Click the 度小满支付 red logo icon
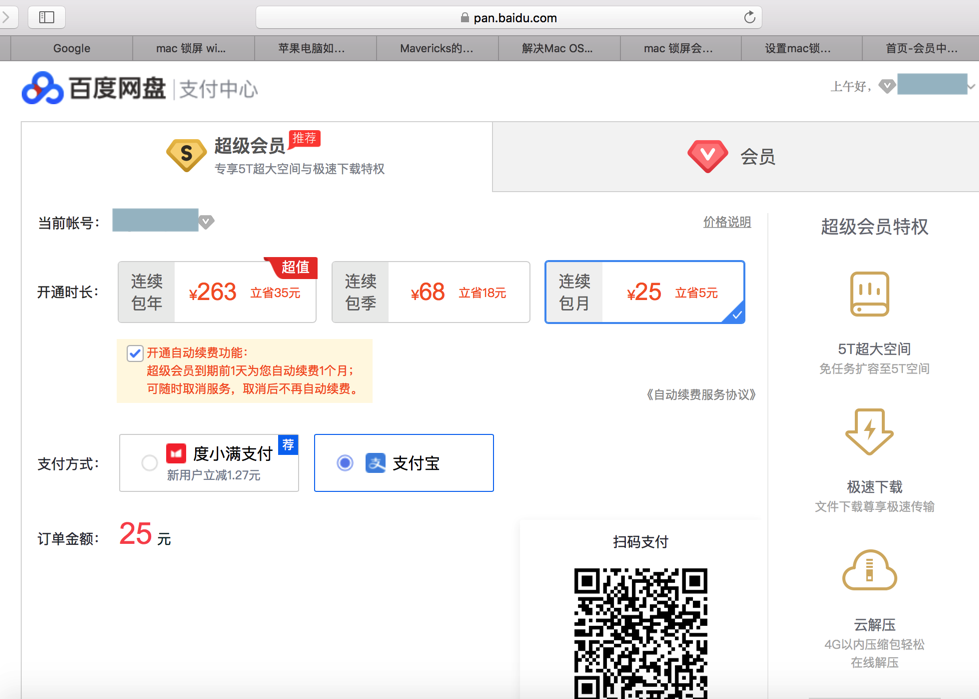This screenshot has height=699, width=979. click(176, 453)
